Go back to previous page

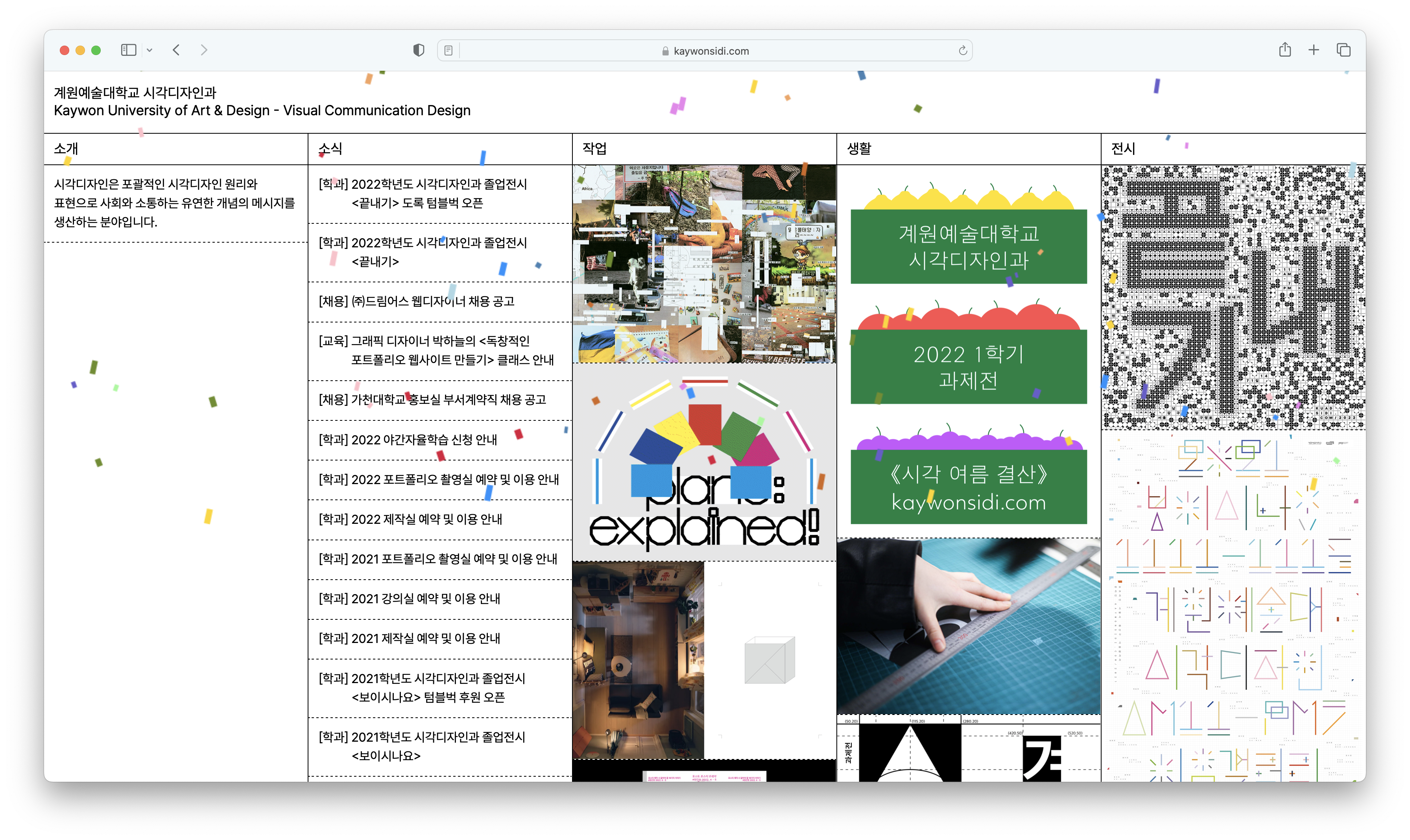(x=177, y=50)
